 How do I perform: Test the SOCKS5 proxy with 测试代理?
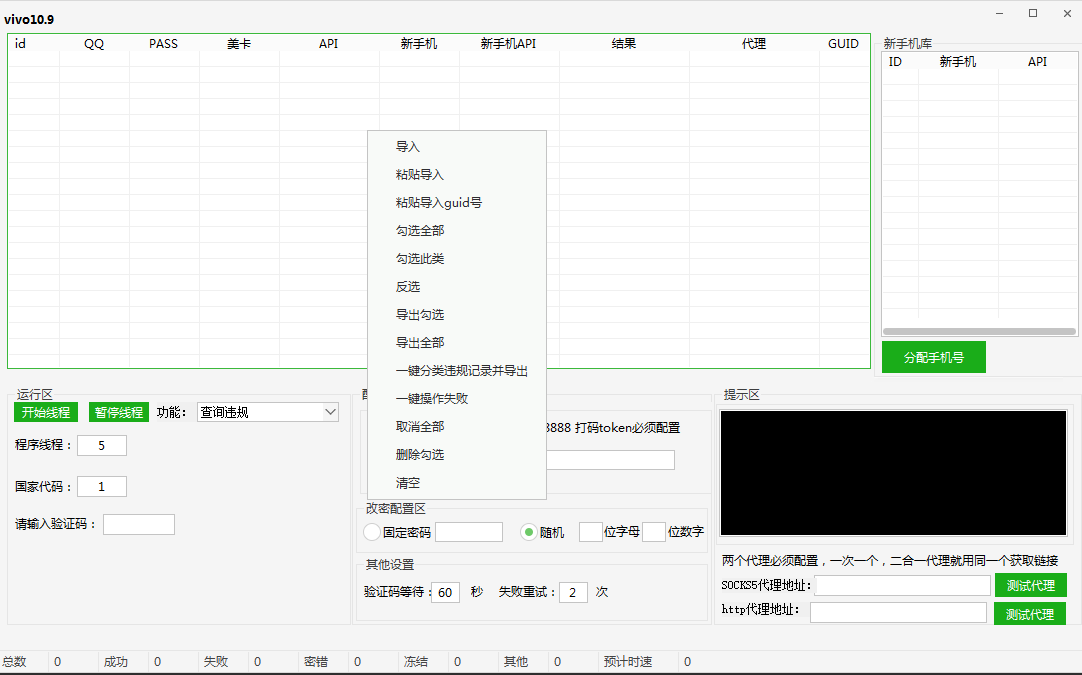[1030, 585]
